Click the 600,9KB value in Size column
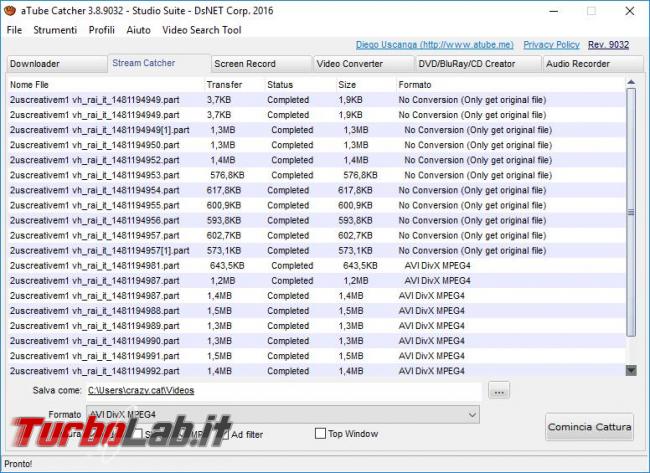Image resolution: width=650 pixels, height=473 pixels. click(x=355, y=205)
